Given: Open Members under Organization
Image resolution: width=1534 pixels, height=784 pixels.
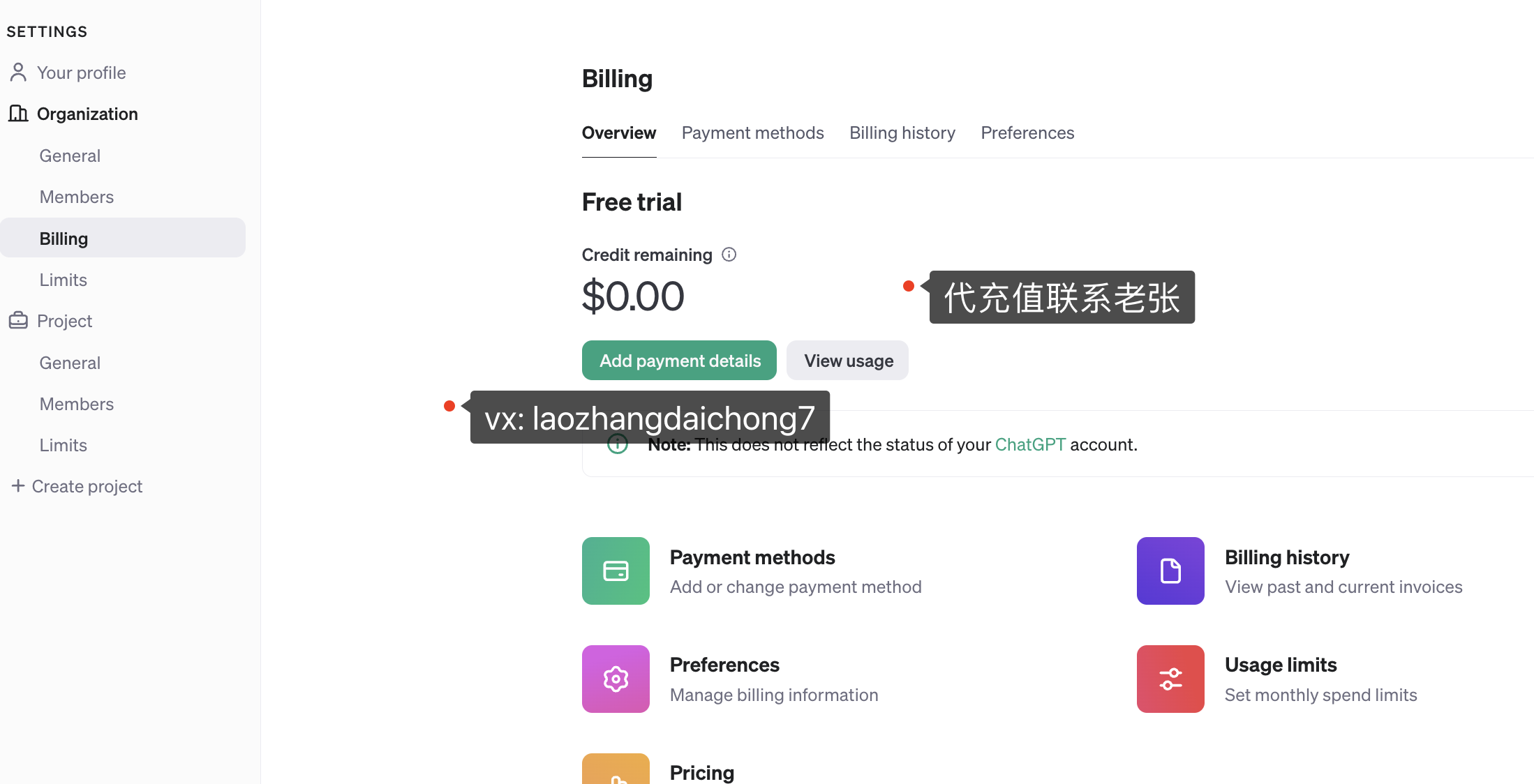Looking at the screenshot, I should tap(77, 197).
